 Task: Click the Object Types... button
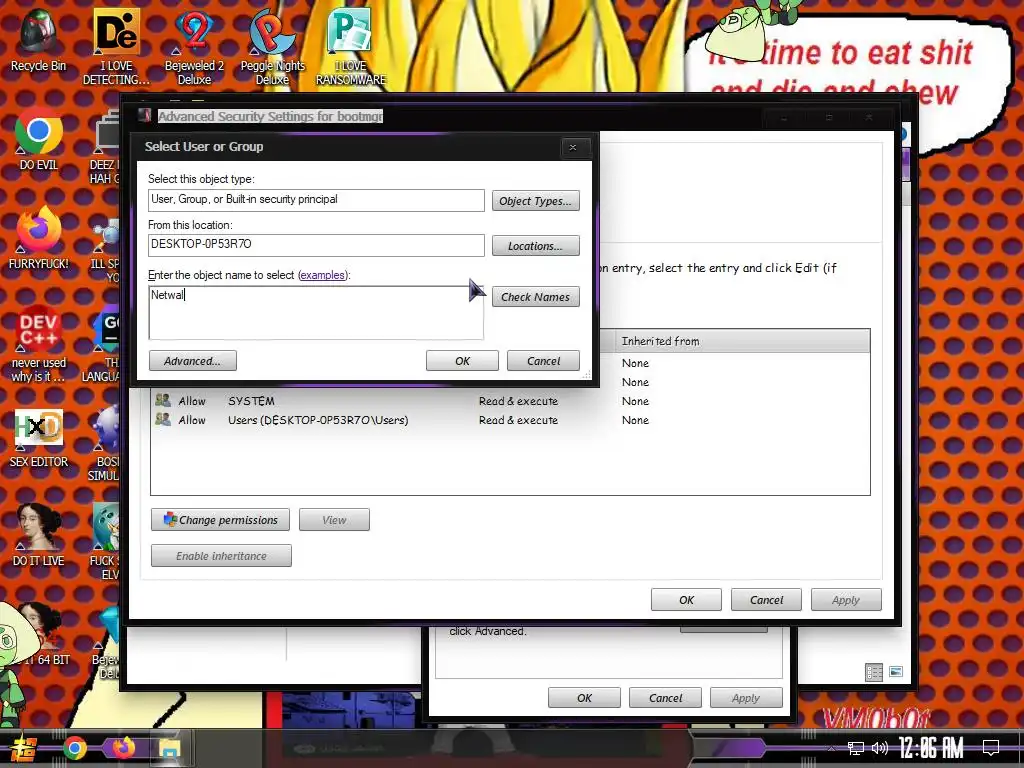click(x=536, y=201)
